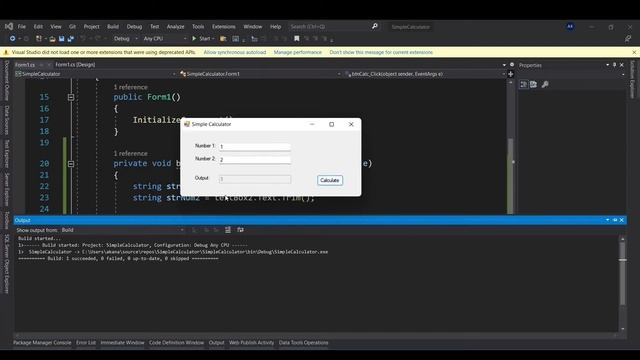Click the search magnifier icon in title bar

[x=375, y=26]
